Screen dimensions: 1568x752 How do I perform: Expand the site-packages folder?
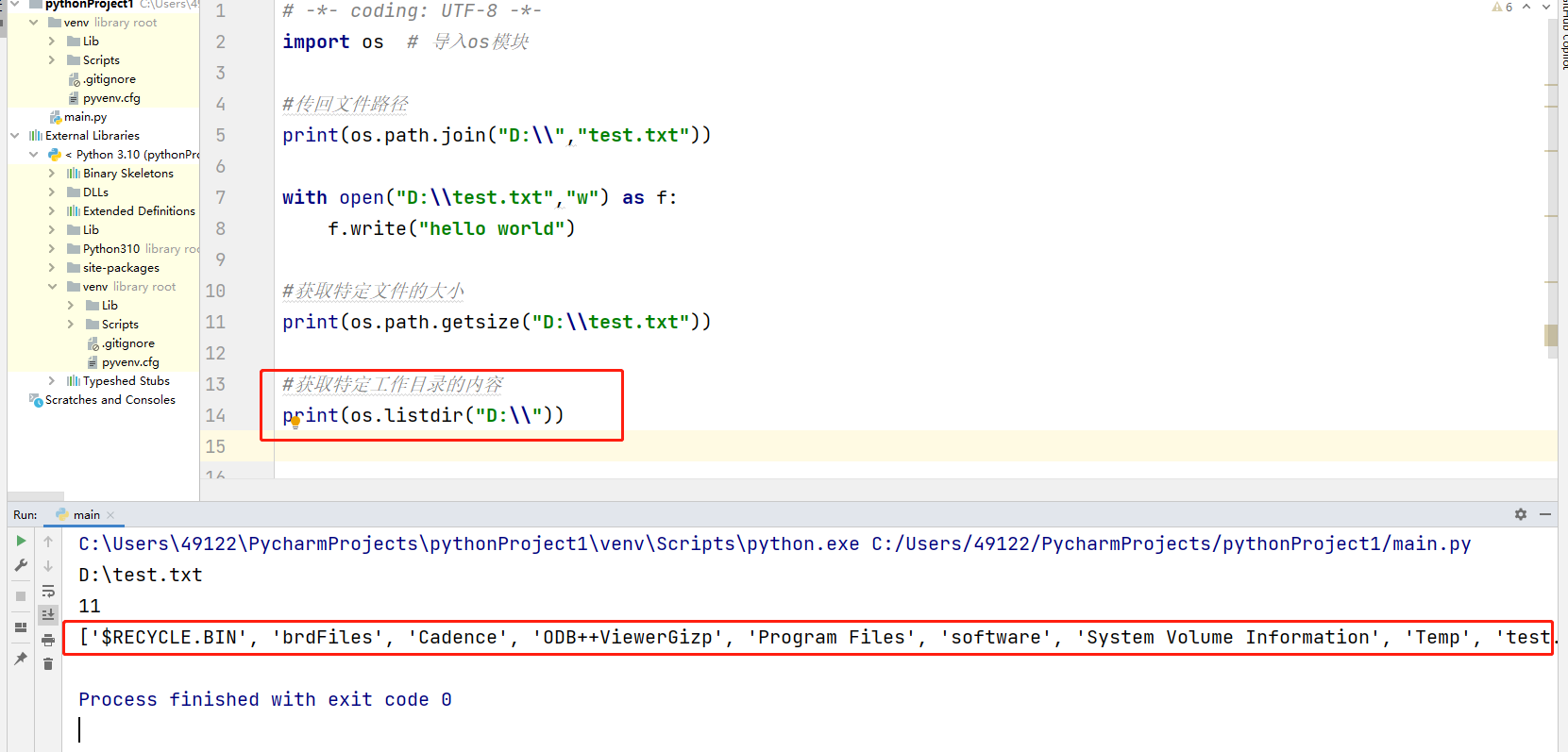coord(52,268)
